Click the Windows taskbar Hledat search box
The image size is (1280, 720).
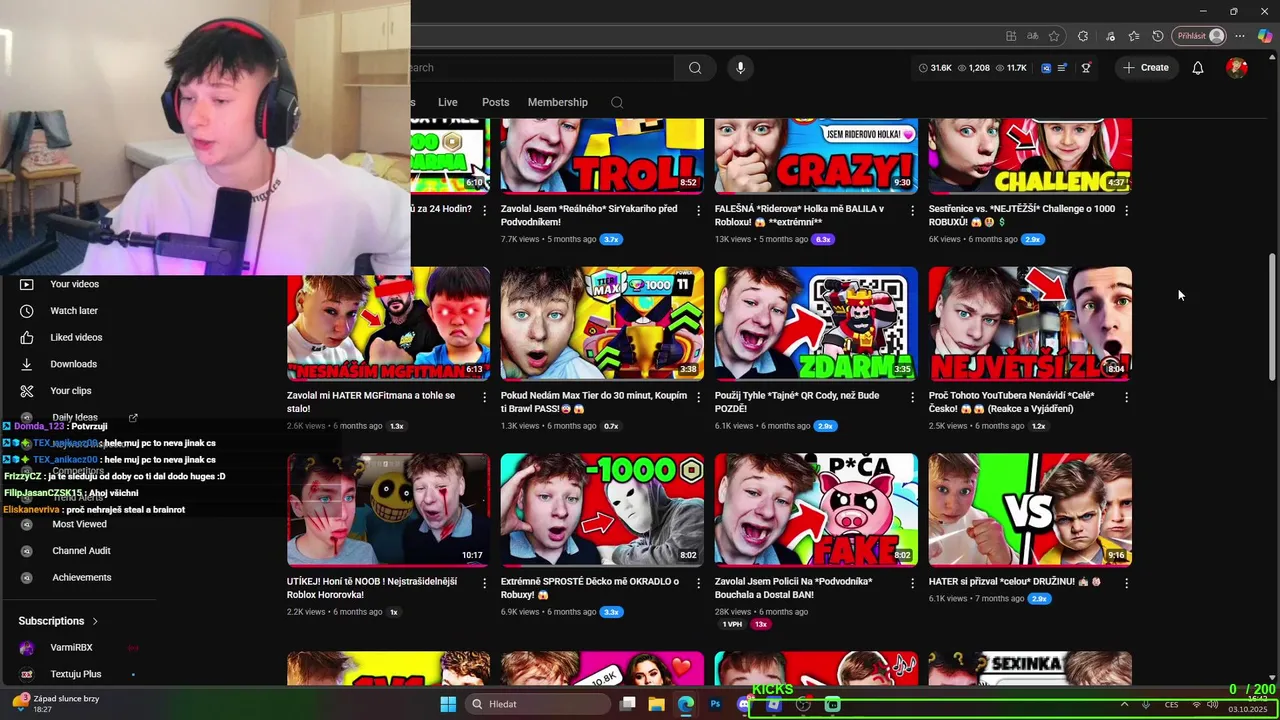point(537,704)
